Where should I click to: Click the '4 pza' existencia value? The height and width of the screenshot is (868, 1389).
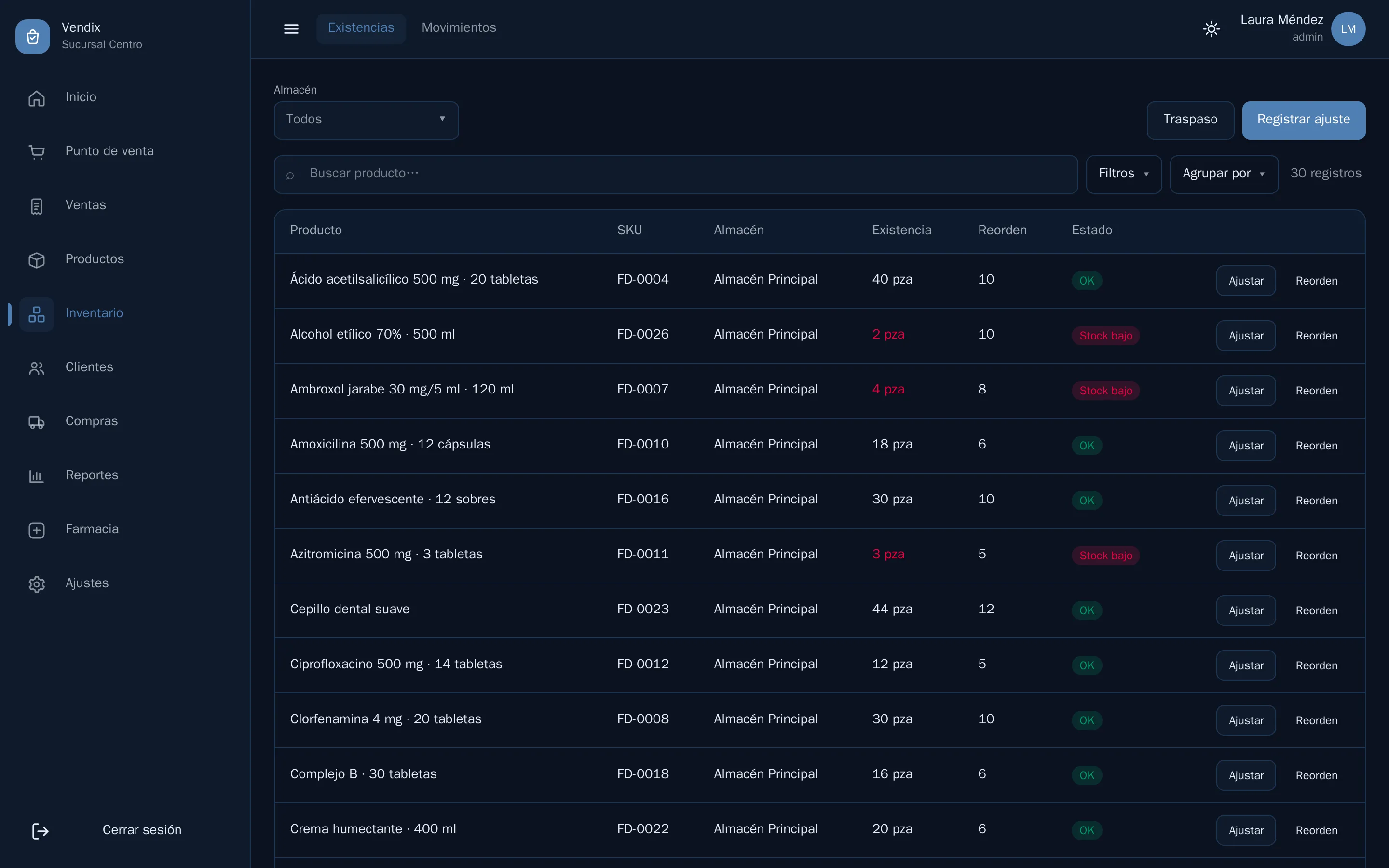click(888, 389)
